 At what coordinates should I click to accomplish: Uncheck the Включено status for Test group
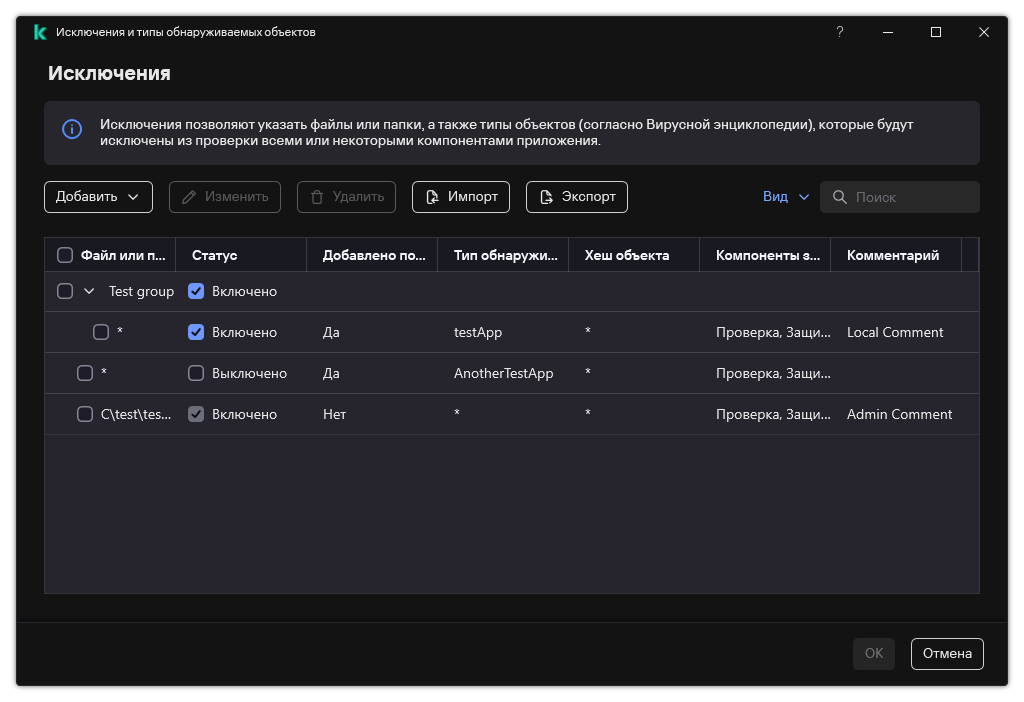[196, 291]
